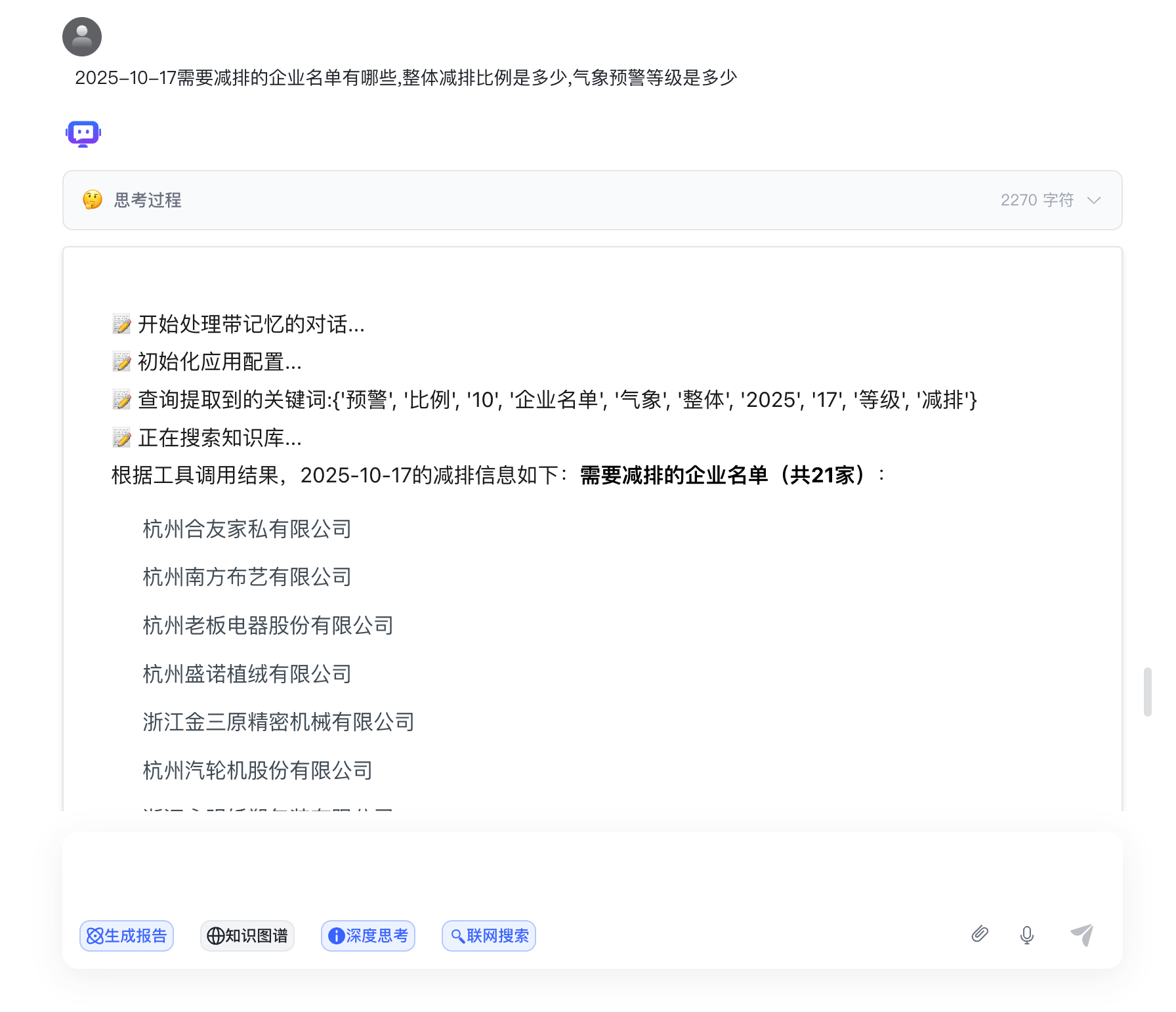
Task: Click the atom icon on 生成报告 chip
Action: 96,936
